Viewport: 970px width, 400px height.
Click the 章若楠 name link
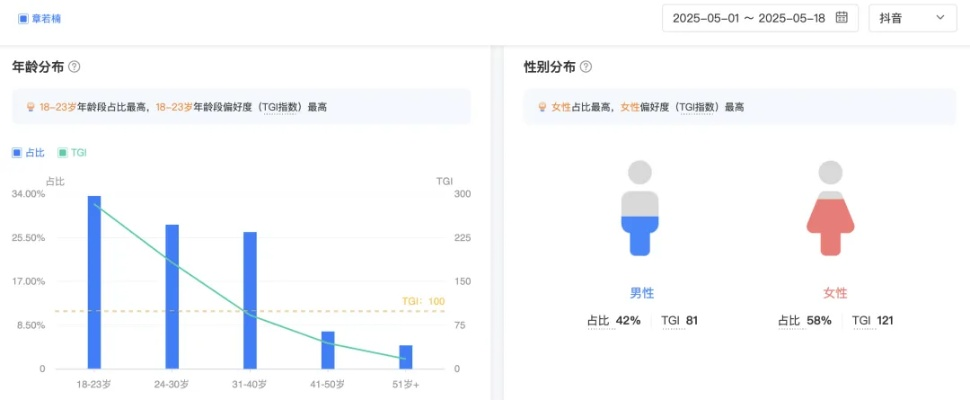(x=46, y=18)
